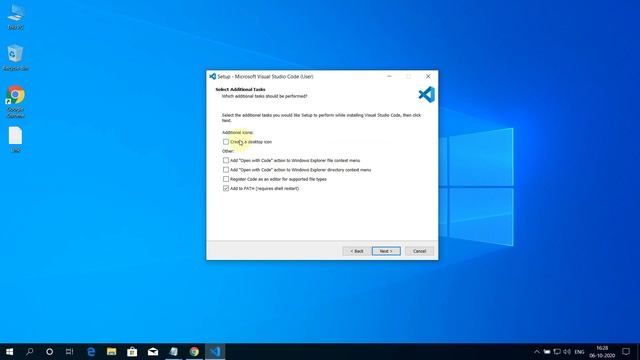Open the notepad-like app in taskbar
The image size is (640, 360).
click(173, 351)
